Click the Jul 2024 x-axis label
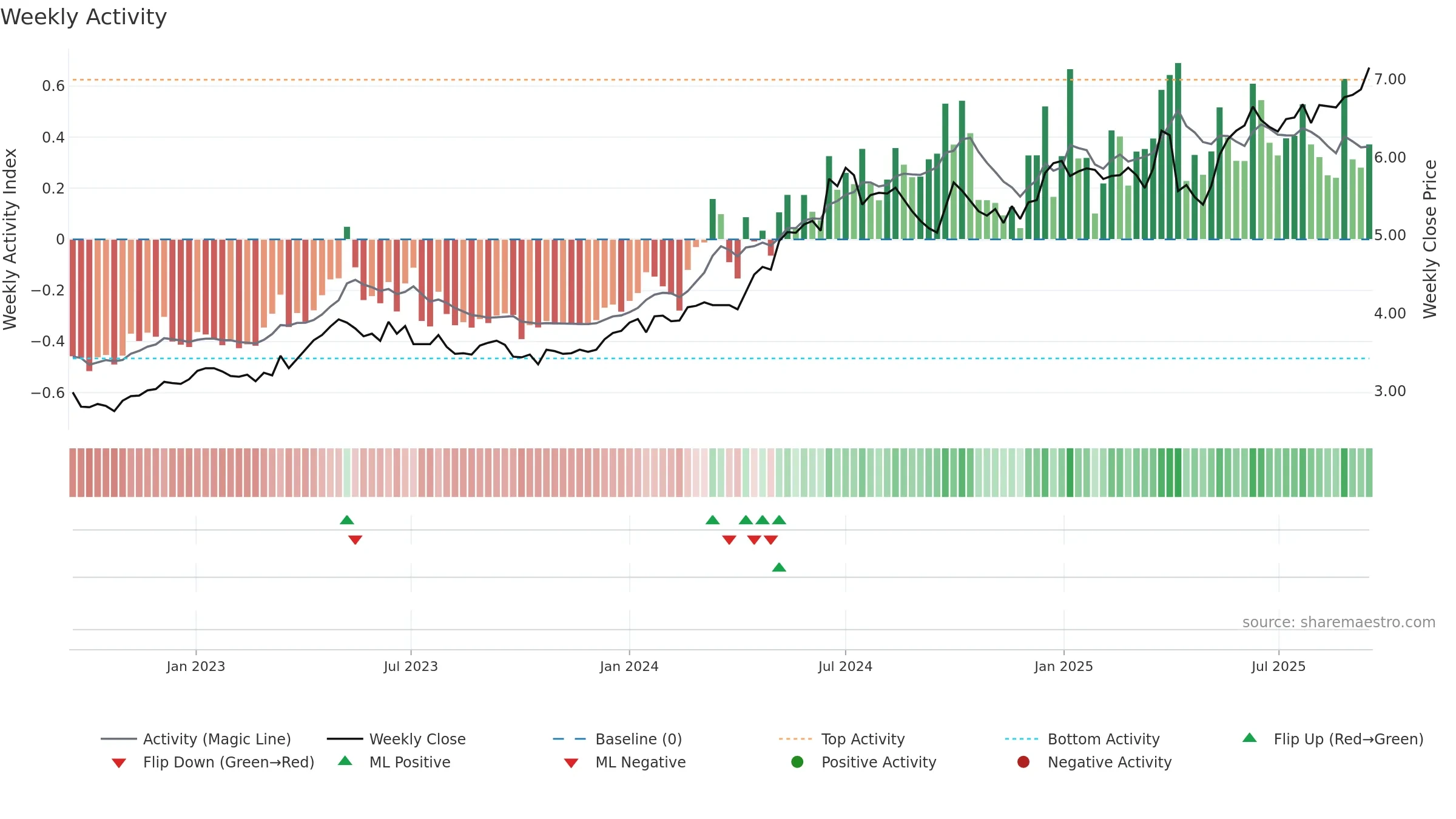Image resolution: width=1456 pixels, height=819 pixels. 845,666
